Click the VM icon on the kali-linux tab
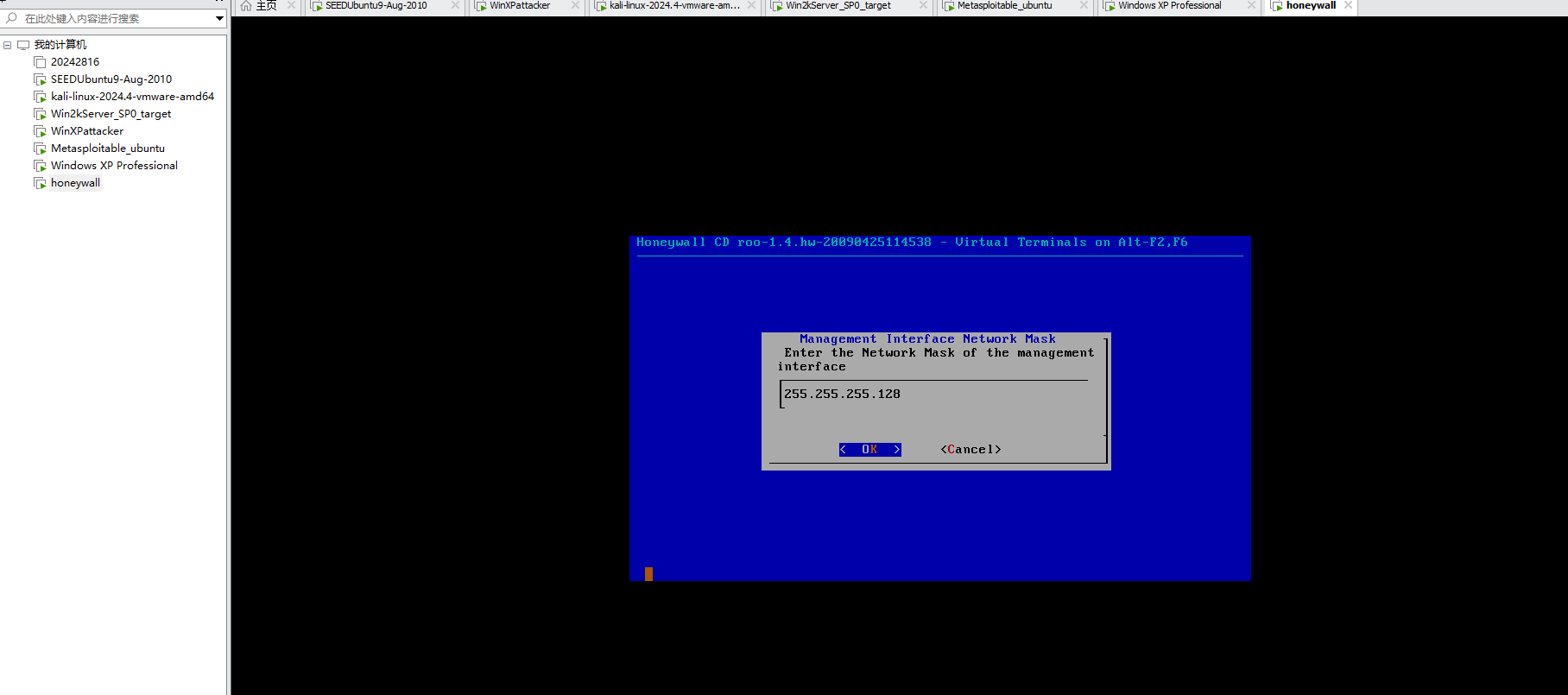The image size is (1568, 695). [601, 6]
